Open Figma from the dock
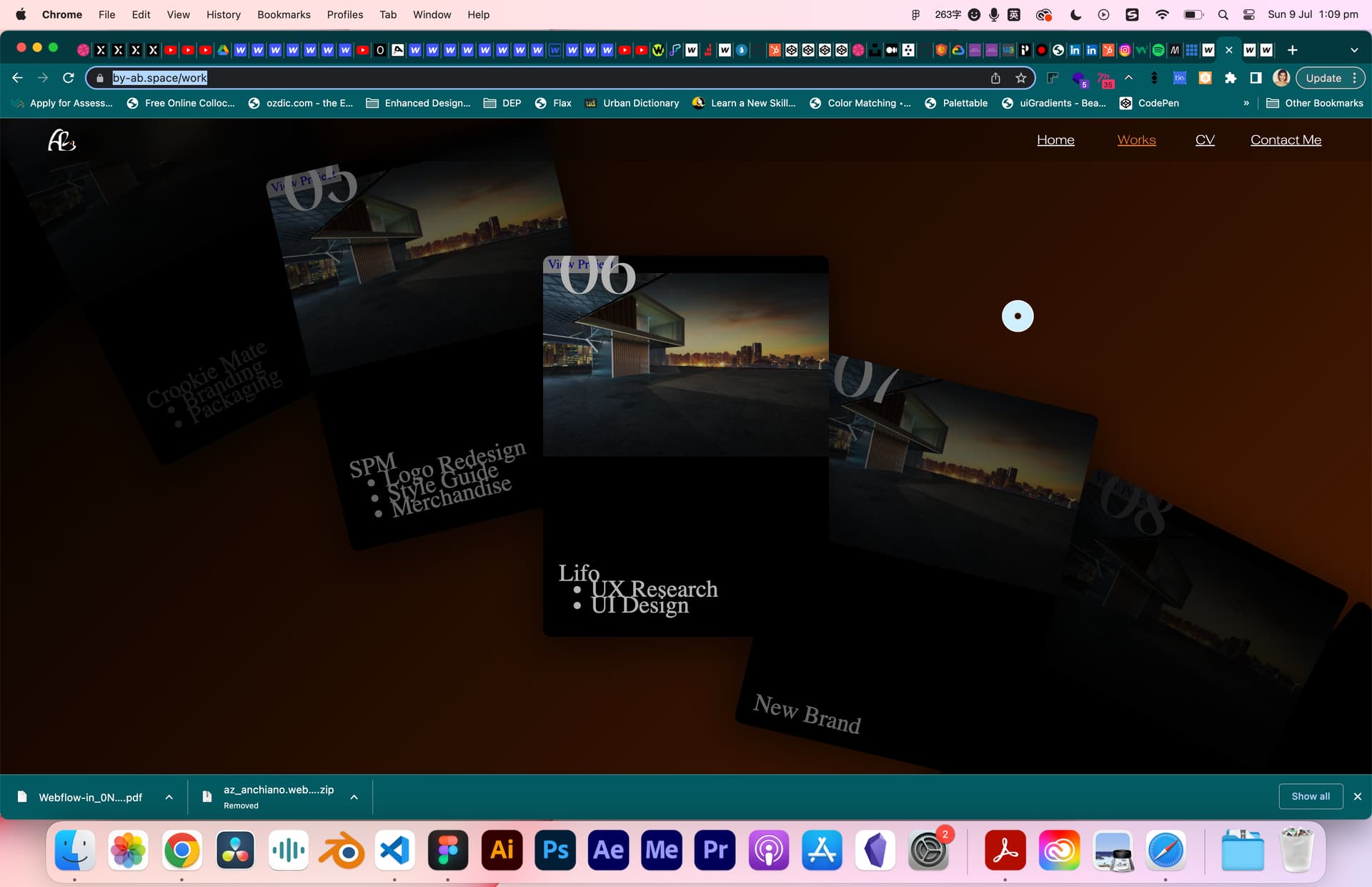This screenshot has height=887, width=1372. pyautogui.click(x=448, y=850)
